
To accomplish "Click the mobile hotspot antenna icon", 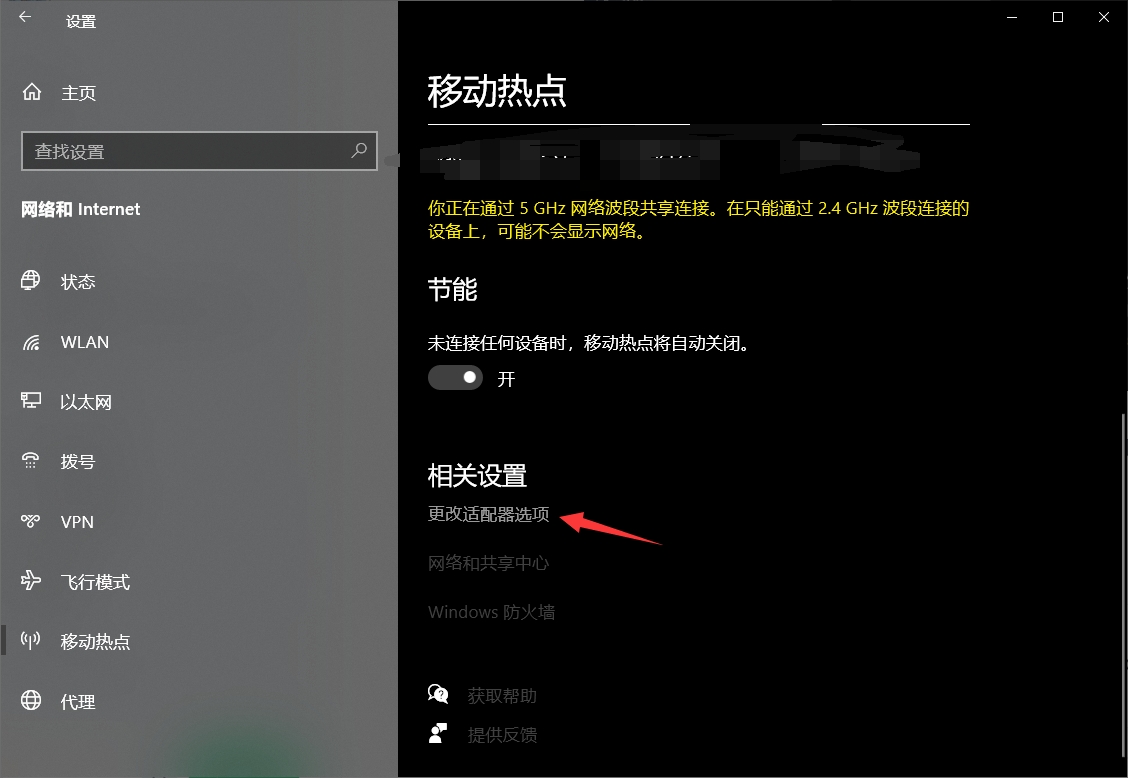I will (30, 640).
